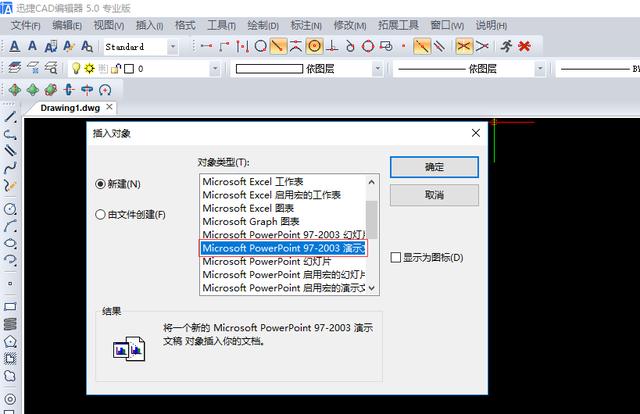Open the layer manager icon

pos(15,68)
